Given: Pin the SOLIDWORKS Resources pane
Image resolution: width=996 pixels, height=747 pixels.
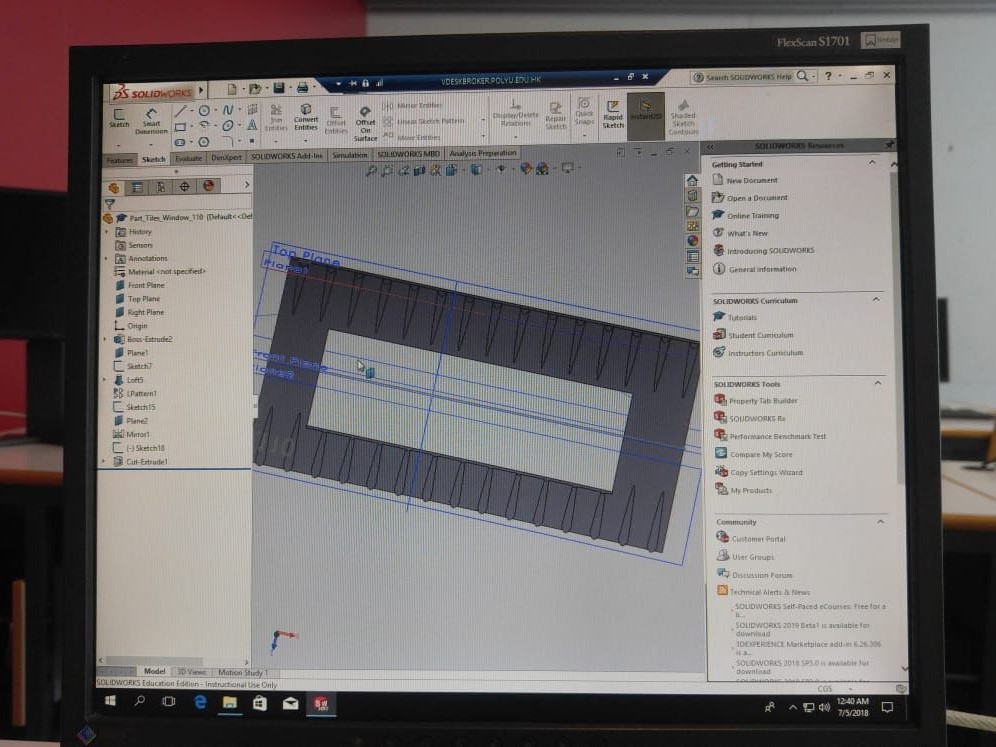Looking at the screenshot, I should [x=889, y=145].
